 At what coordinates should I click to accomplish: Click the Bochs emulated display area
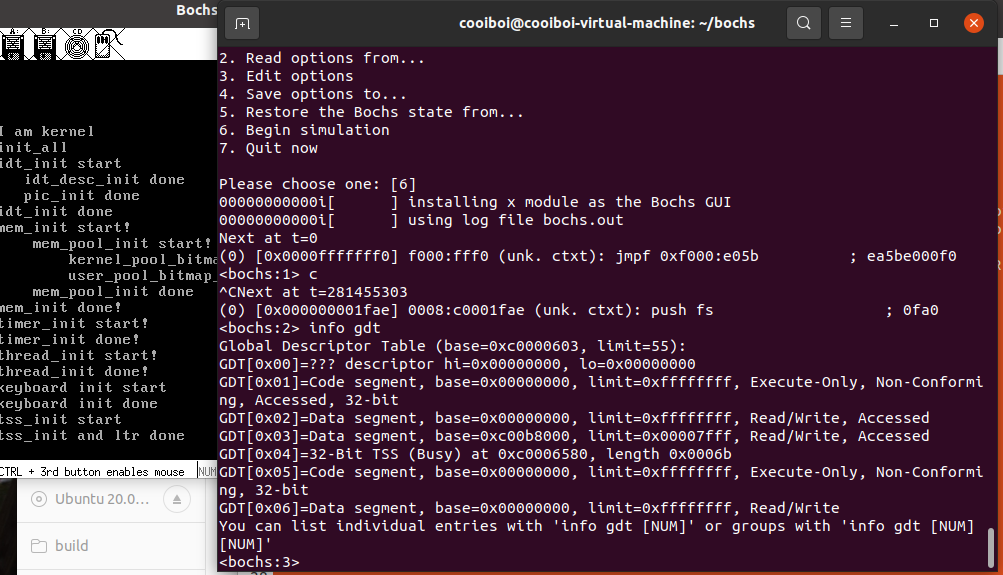pyautogui.click(x=109, y=259)
